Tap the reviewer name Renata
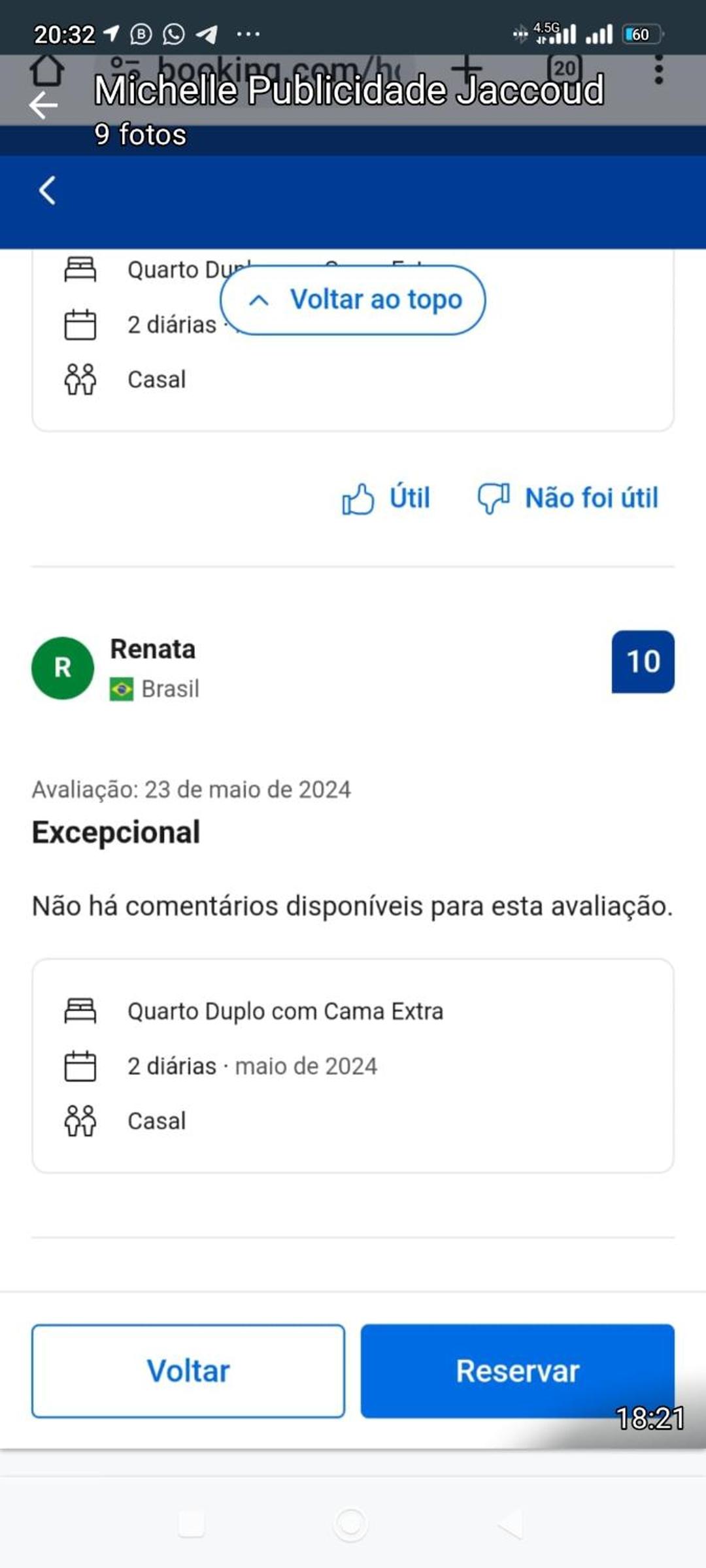 (x=153, y=649)
